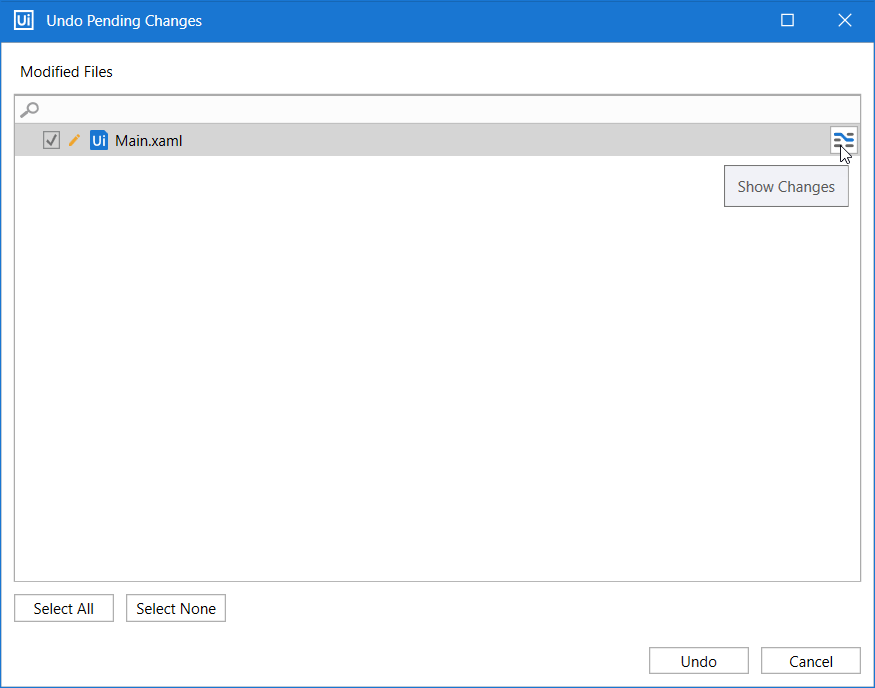
Task: Click the search magnifier icon
Action: [x=29, y=109]
